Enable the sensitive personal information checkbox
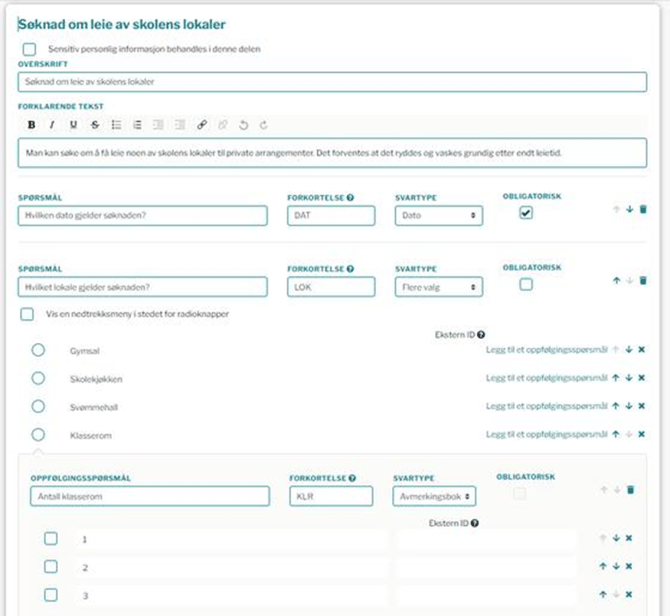The width and height of the screenshot is (670, 616). coord(30,49)
